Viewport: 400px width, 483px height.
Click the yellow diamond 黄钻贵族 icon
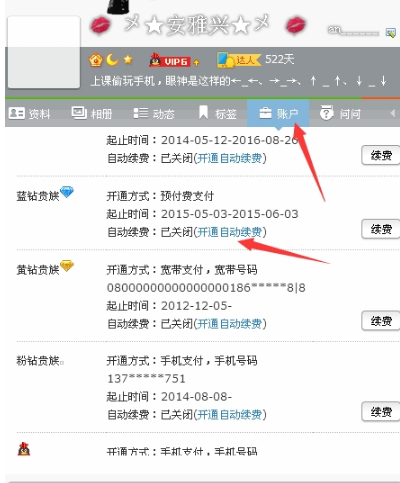67,266
